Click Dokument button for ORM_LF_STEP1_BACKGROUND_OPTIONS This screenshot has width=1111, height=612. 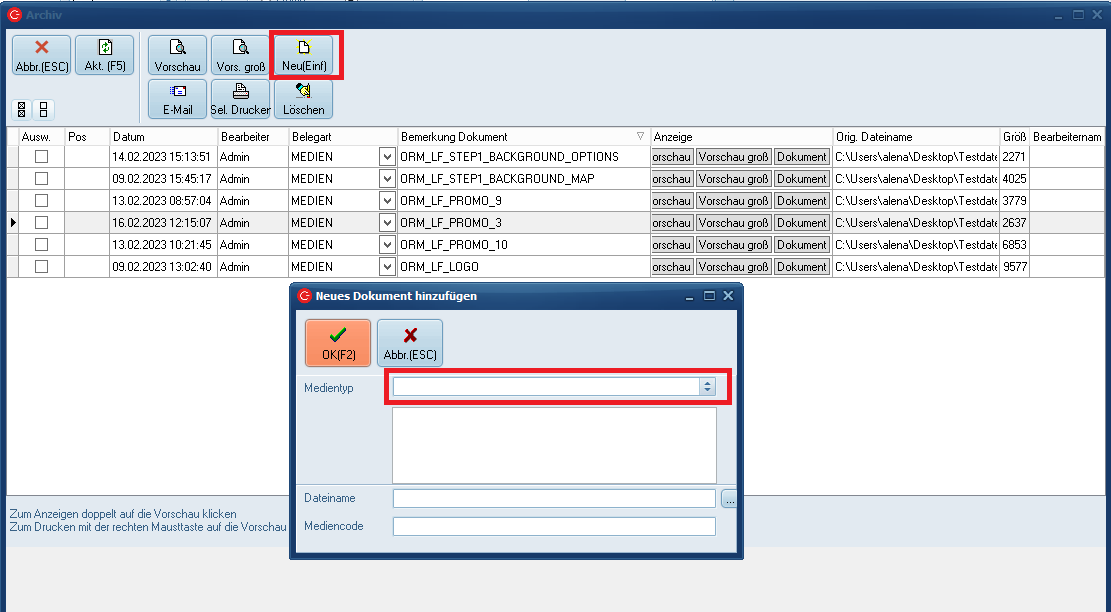[x=802, y=157]
